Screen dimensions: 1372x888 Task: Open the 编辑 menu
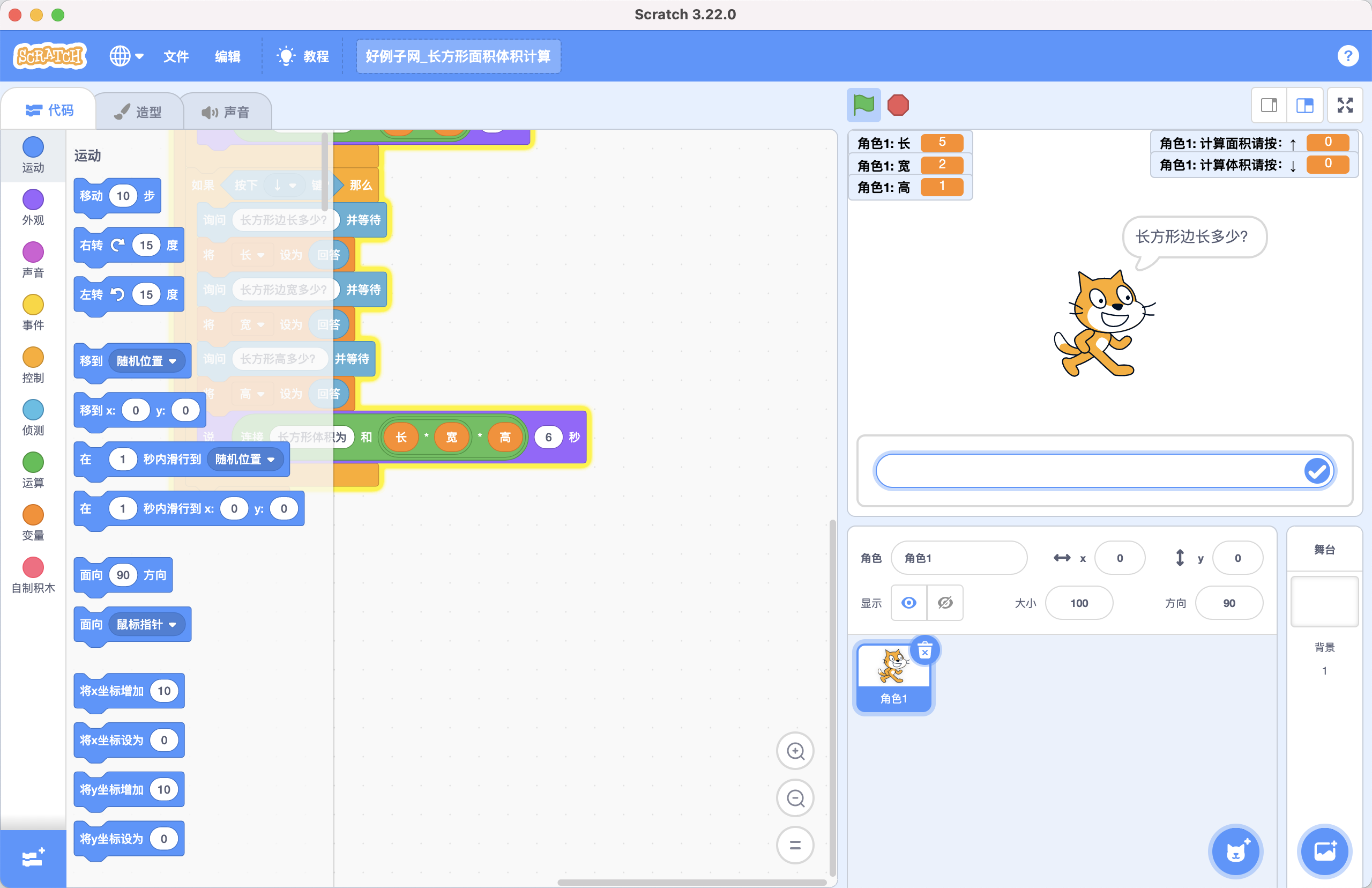[228, 56]
